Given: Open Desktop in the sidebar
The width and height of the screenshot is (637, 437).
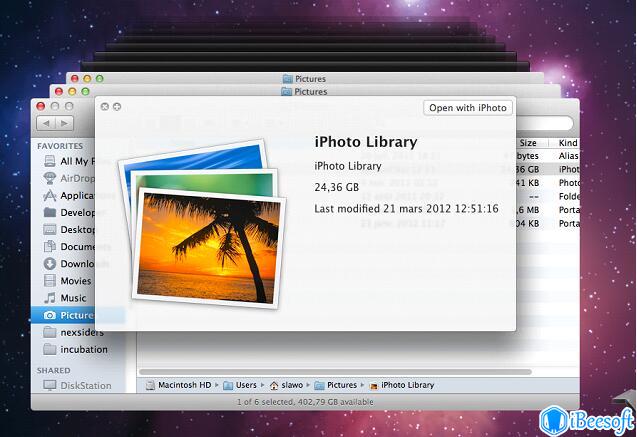Looking at the screenshot, I should (x=69, y=229).
